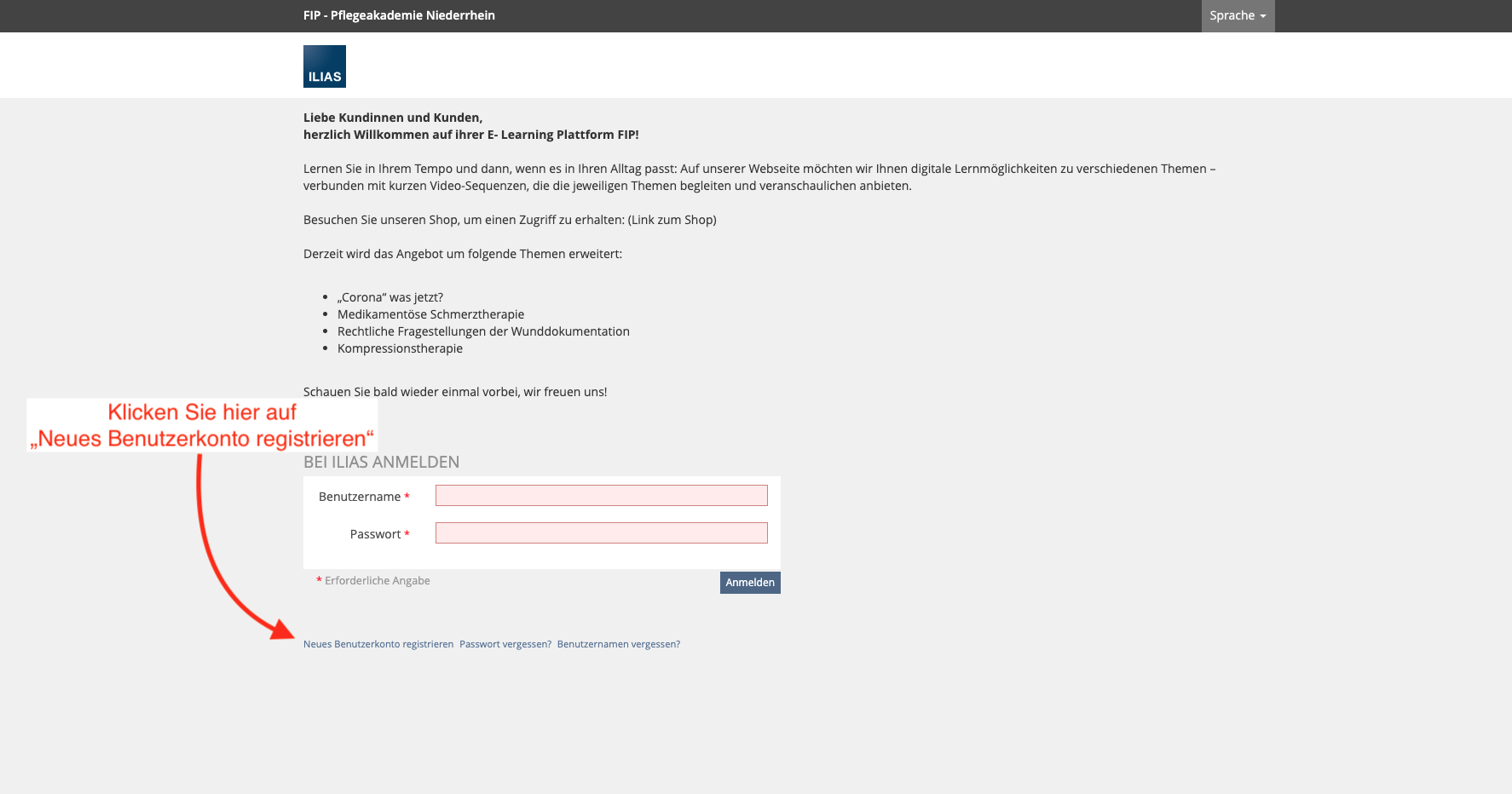Click the (Link zum Shop) text
The height and width of the screenshot is (794, 1512).
pyautogui.click(x=672, y=220)
